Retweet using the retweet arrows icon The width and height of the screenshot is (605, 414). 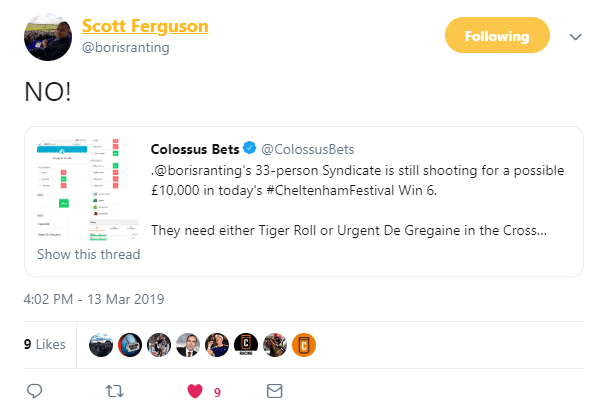[x=115, y=391]
